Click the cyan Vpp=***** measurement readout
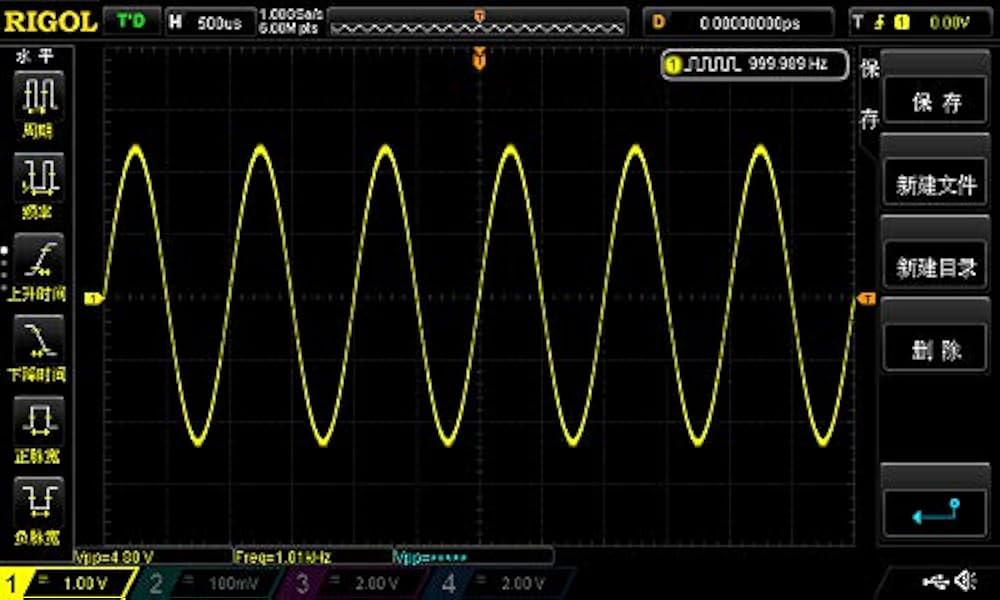The image size is (1000, 600). pyautogui.click(x=430, y=557)
